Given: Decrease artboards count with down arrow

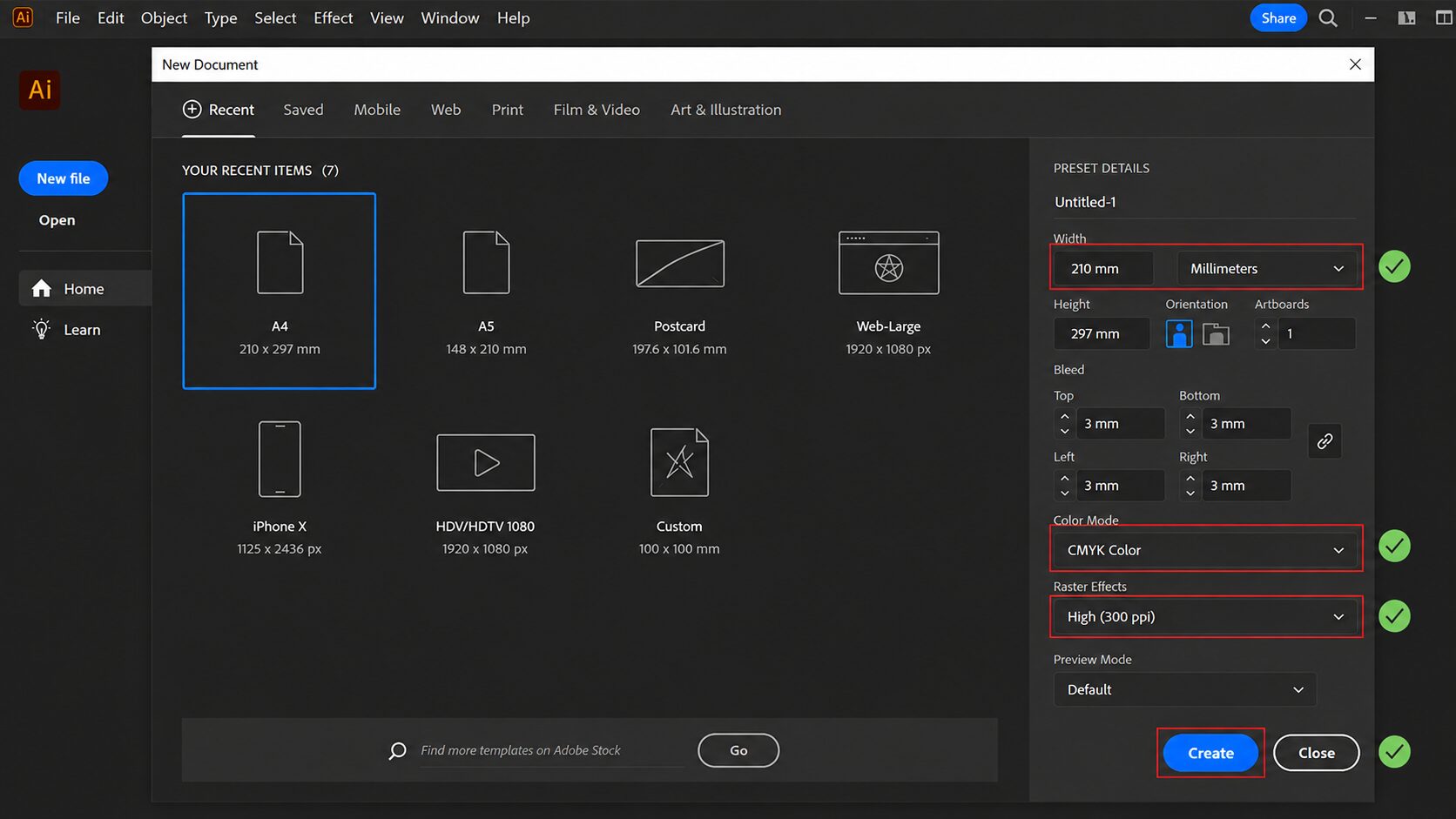Looking at the screenshot, I should (x=1265, y=341).
